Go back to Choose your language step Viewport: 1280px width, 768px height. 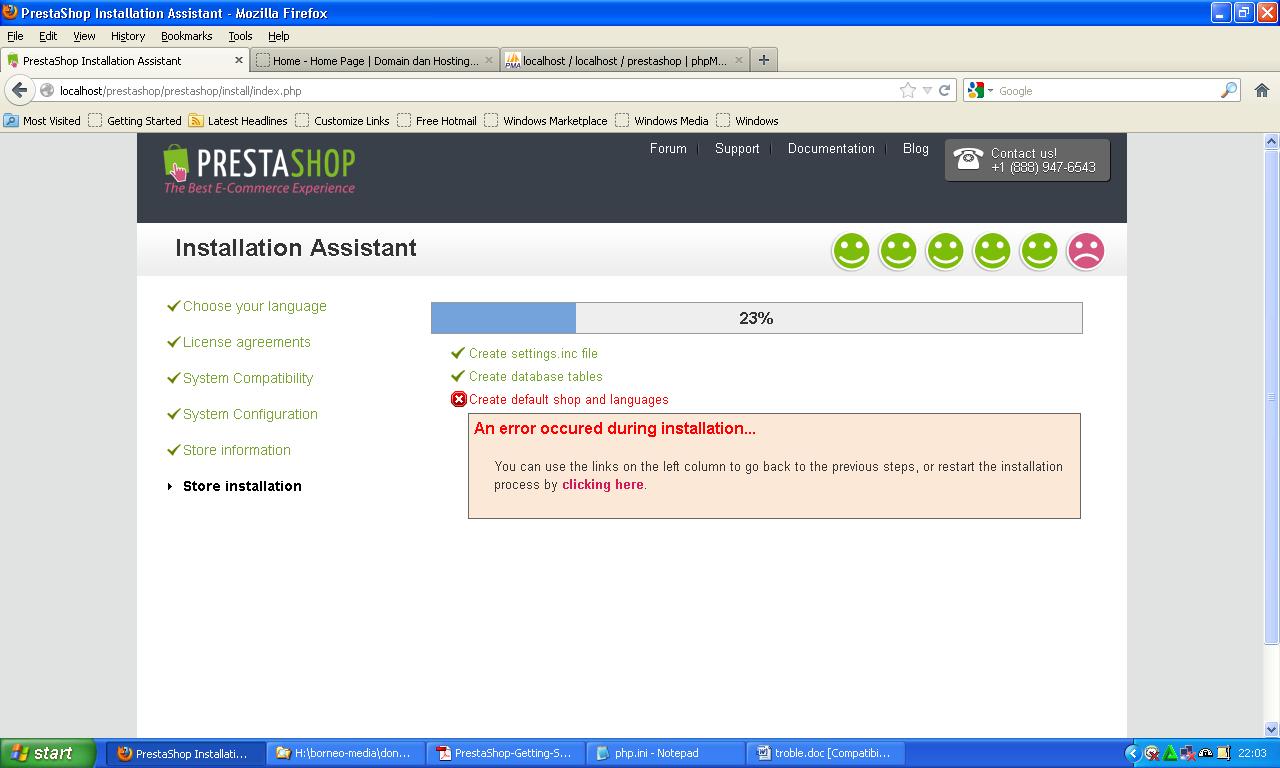[255, 306]
